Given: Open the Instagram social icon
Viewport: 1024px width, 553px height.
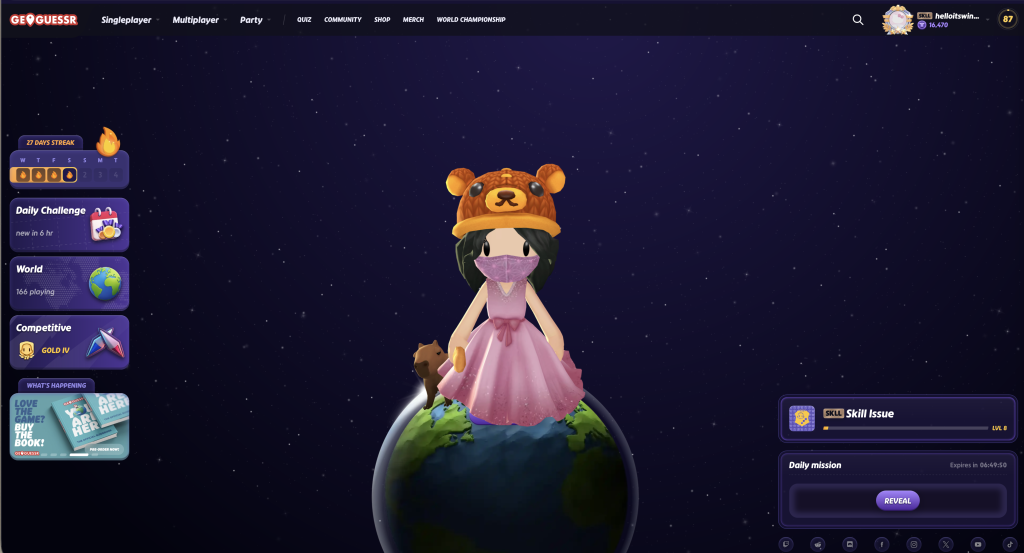Looking at the screenshot, I should pyautogui.click(x=914, y=544).
